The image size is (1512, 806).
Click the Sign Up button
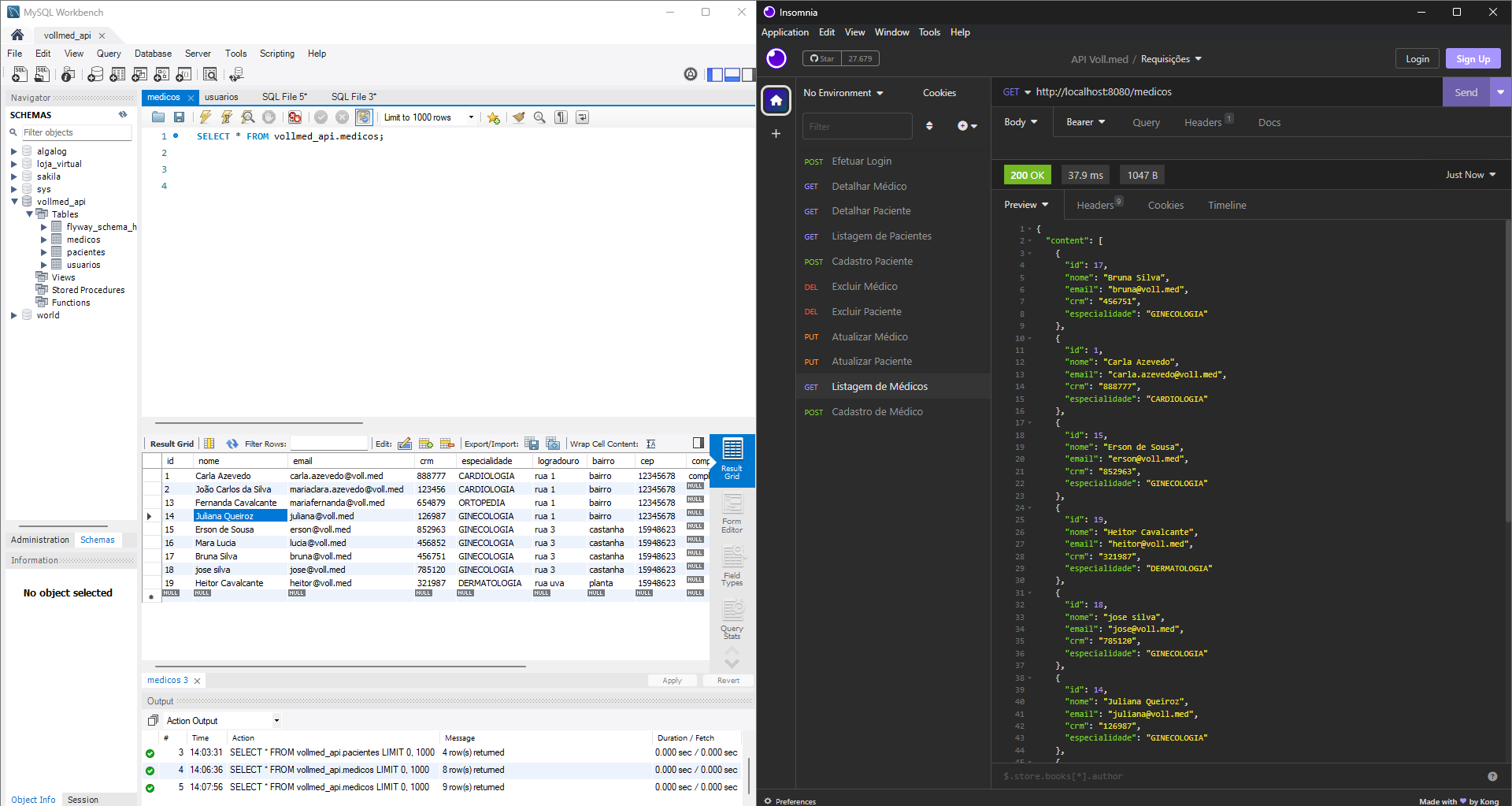(1472, 59)
